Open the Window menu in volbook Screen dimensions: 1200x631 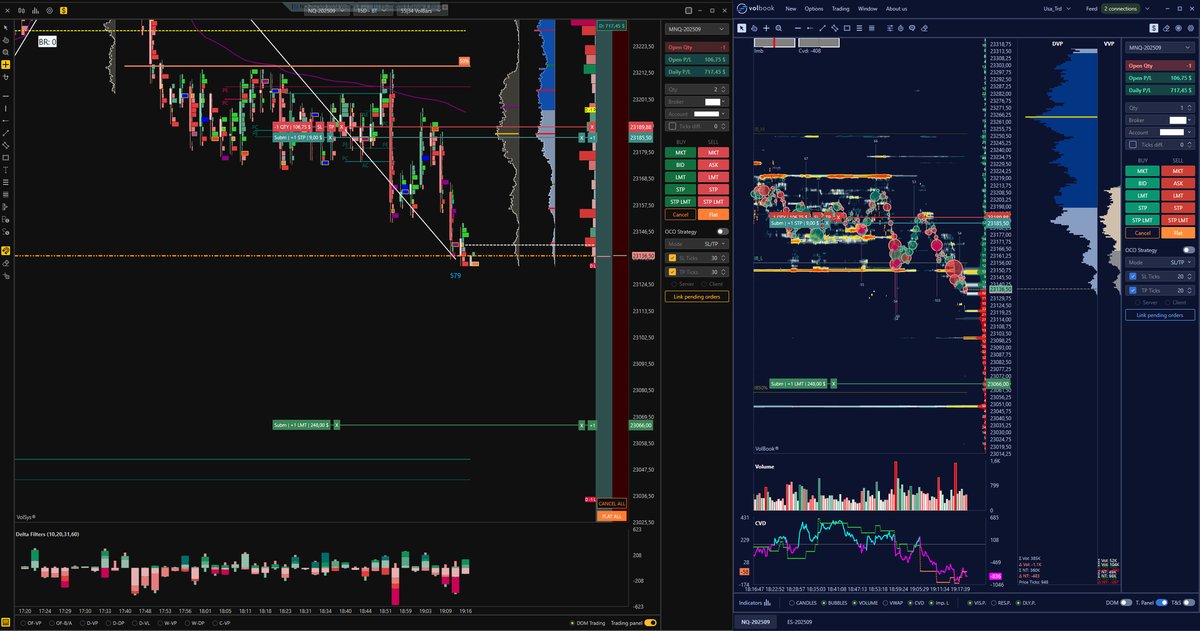[868, 8]
